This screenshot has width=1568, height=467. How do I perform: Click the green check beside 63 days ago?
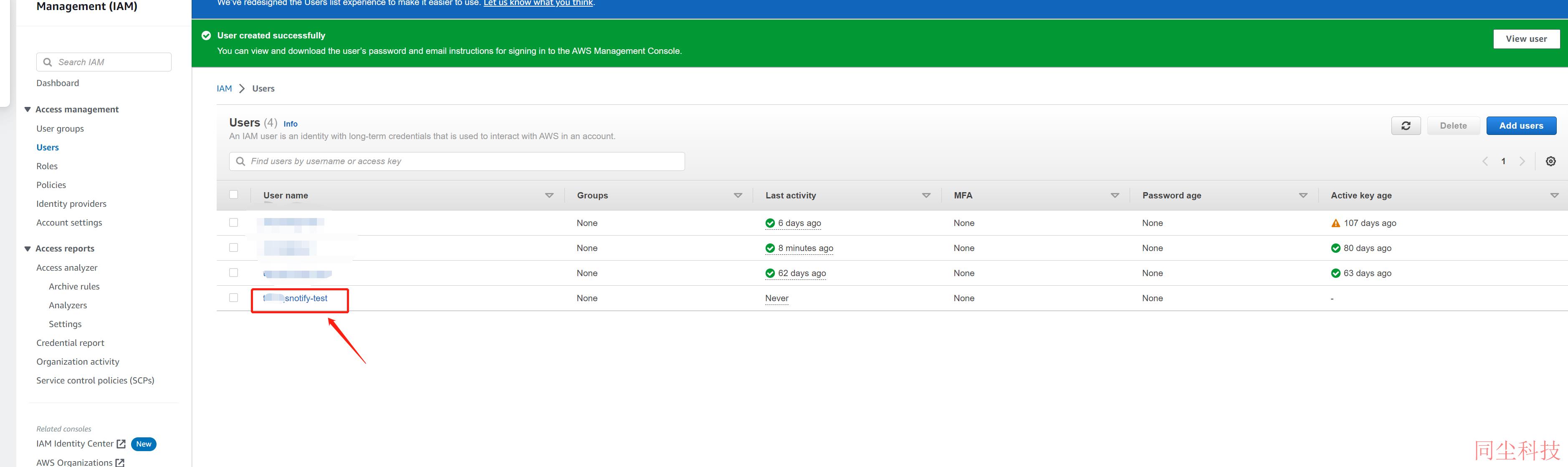[x=1335, y=273]
